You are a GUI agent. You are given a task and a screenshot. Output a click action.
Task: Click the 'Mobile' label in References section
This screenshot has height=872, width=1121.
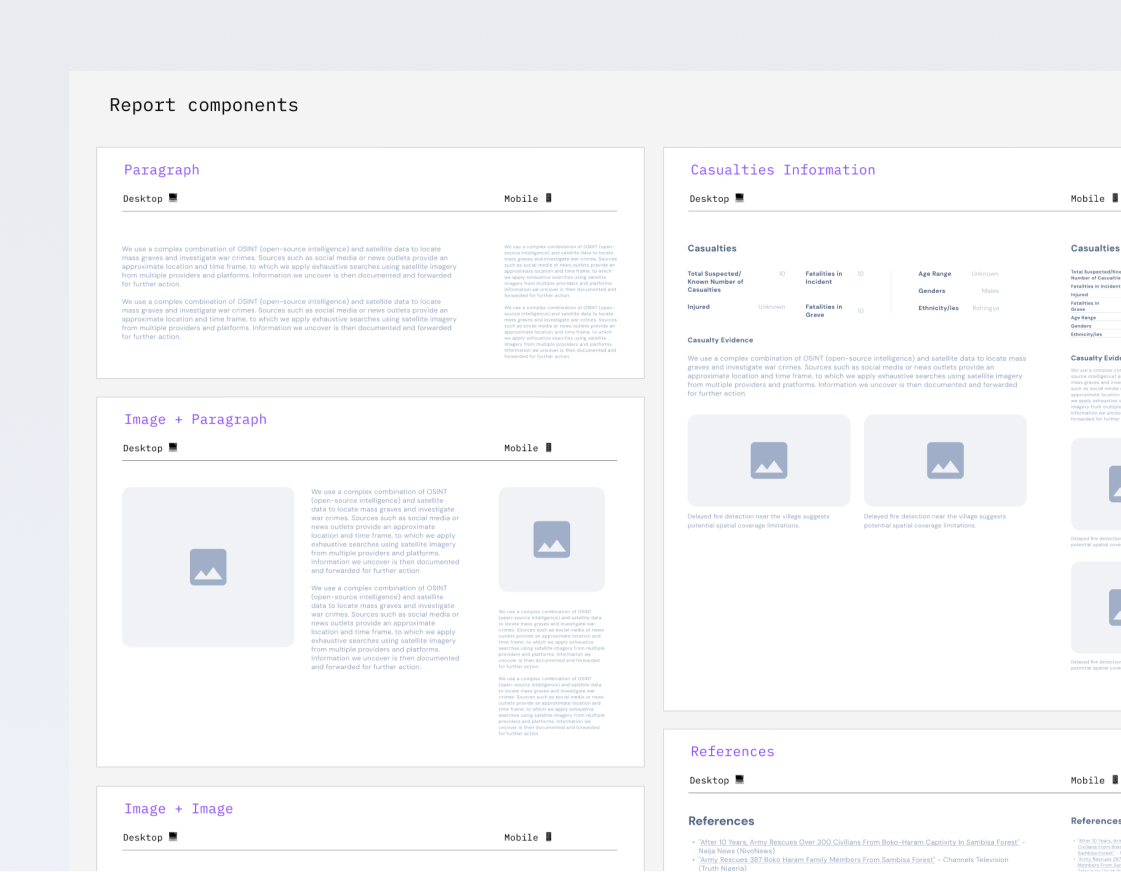click(1087, 781)
